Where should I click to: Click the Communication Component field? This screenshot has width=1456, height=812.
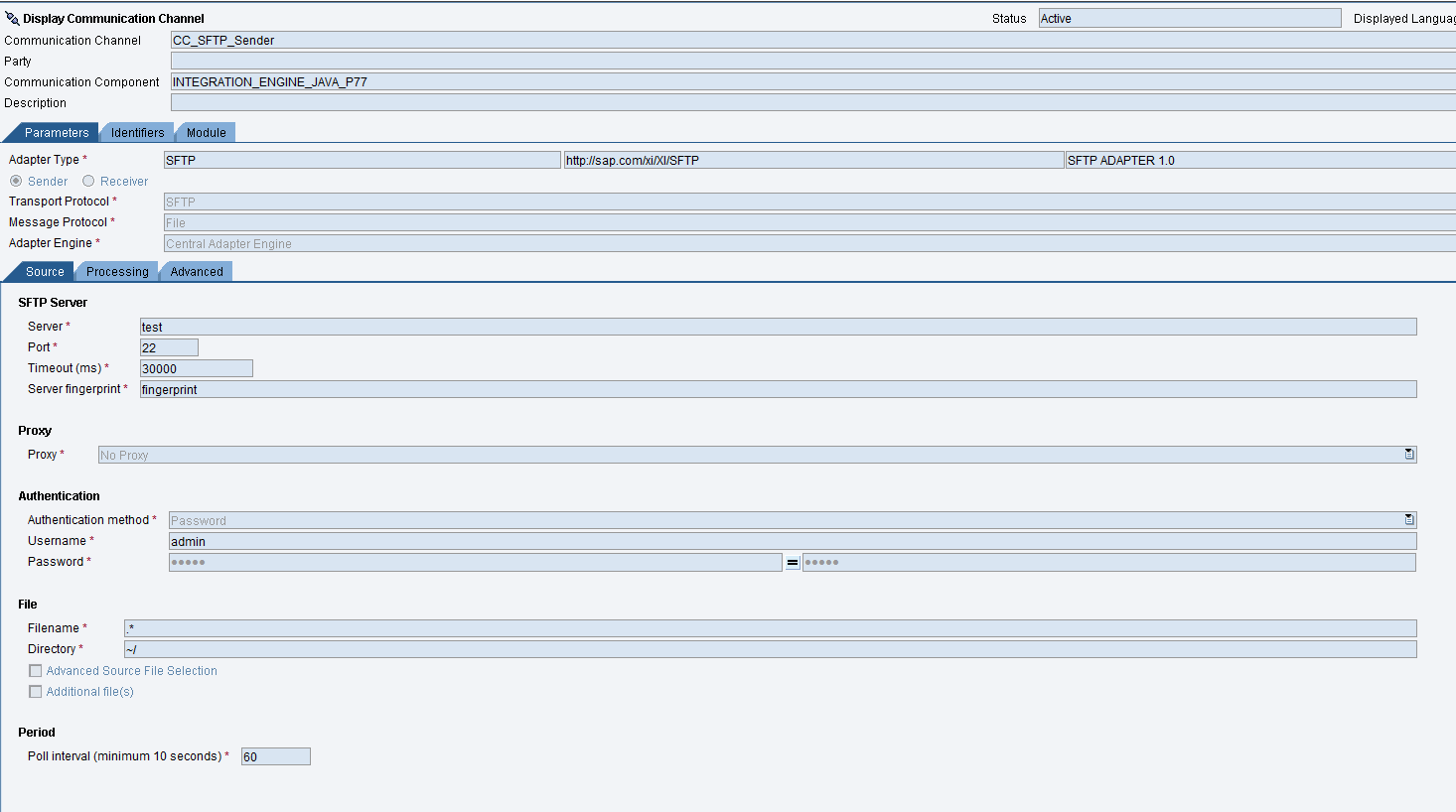[x=813, y=81]
